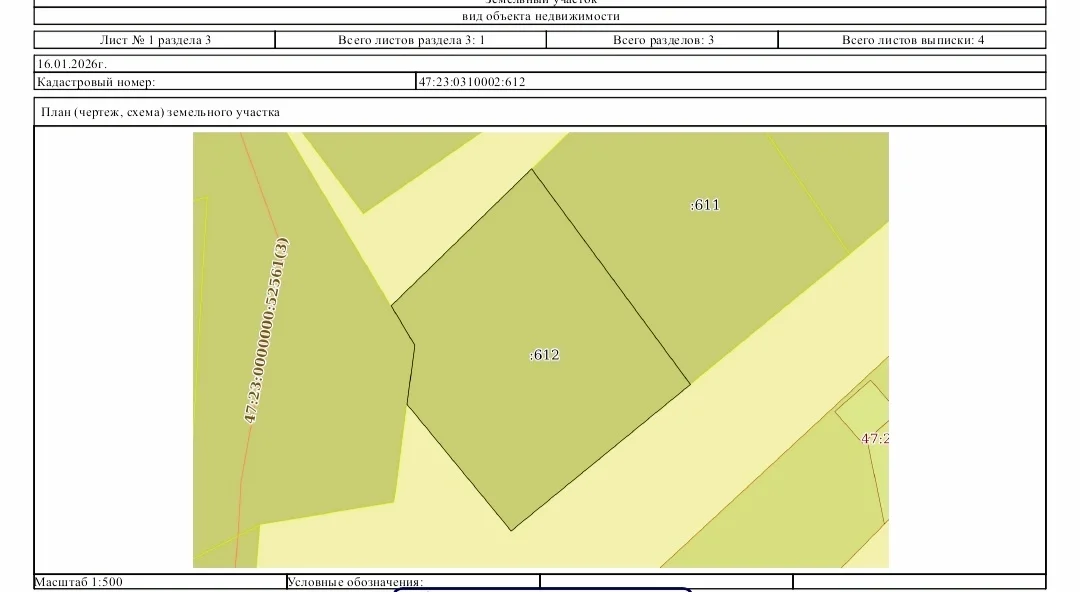Click heading "План (чертеж, схема) земельного участка"

click(x=160, y=112)
